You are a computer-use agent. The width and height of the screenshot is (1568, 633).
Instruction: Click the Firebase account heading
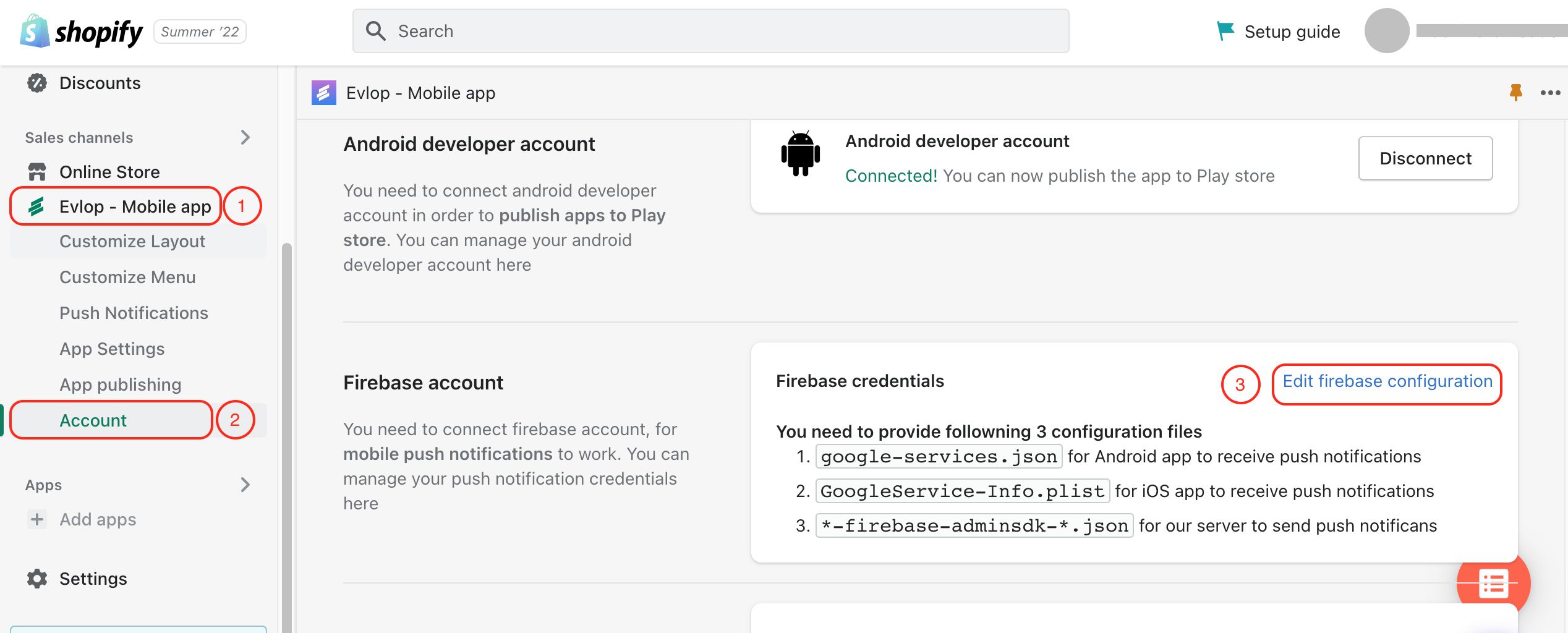pyautogui.click(x=423, y=383)
